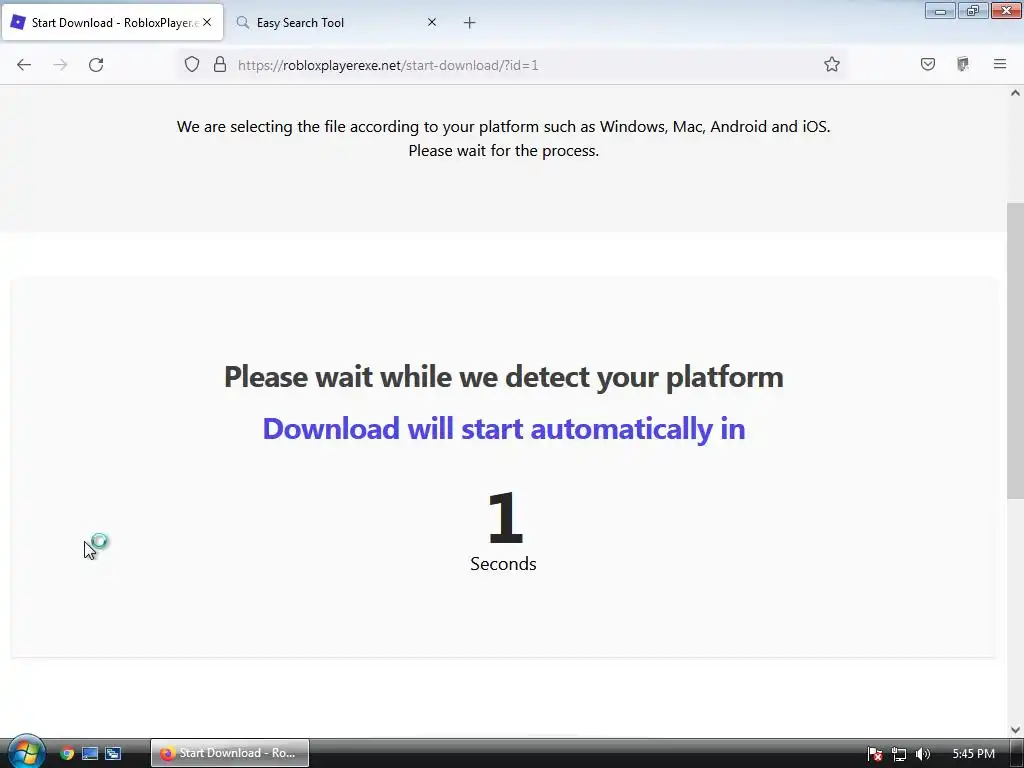
Task: Click the 'Download will start automatically in' text
Action: point(504,429)
